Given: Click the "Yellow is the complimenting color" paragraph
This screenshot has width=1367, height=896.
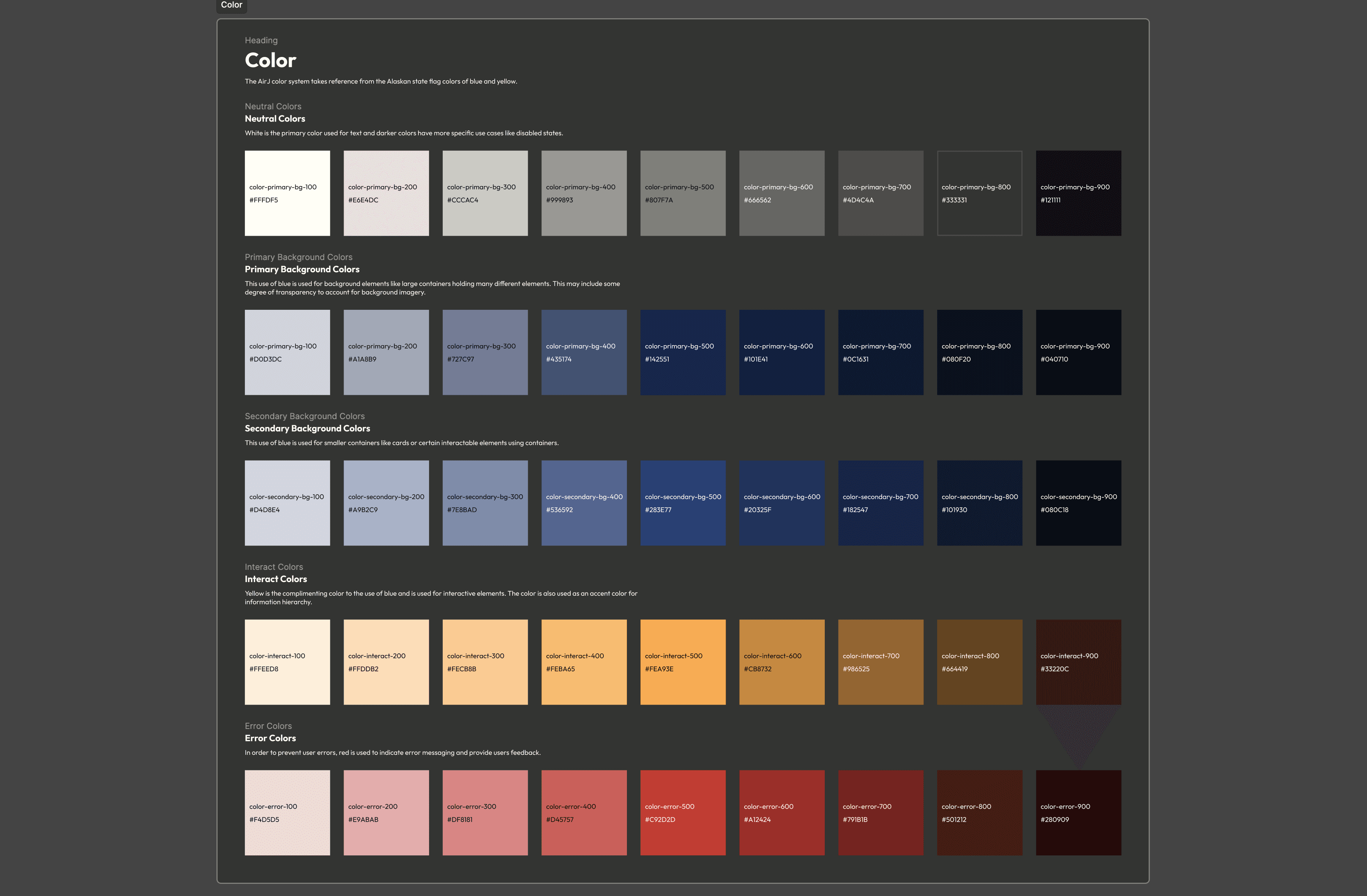Looking at the screenshot, I should pyautogui.click(x=441, y=598).
